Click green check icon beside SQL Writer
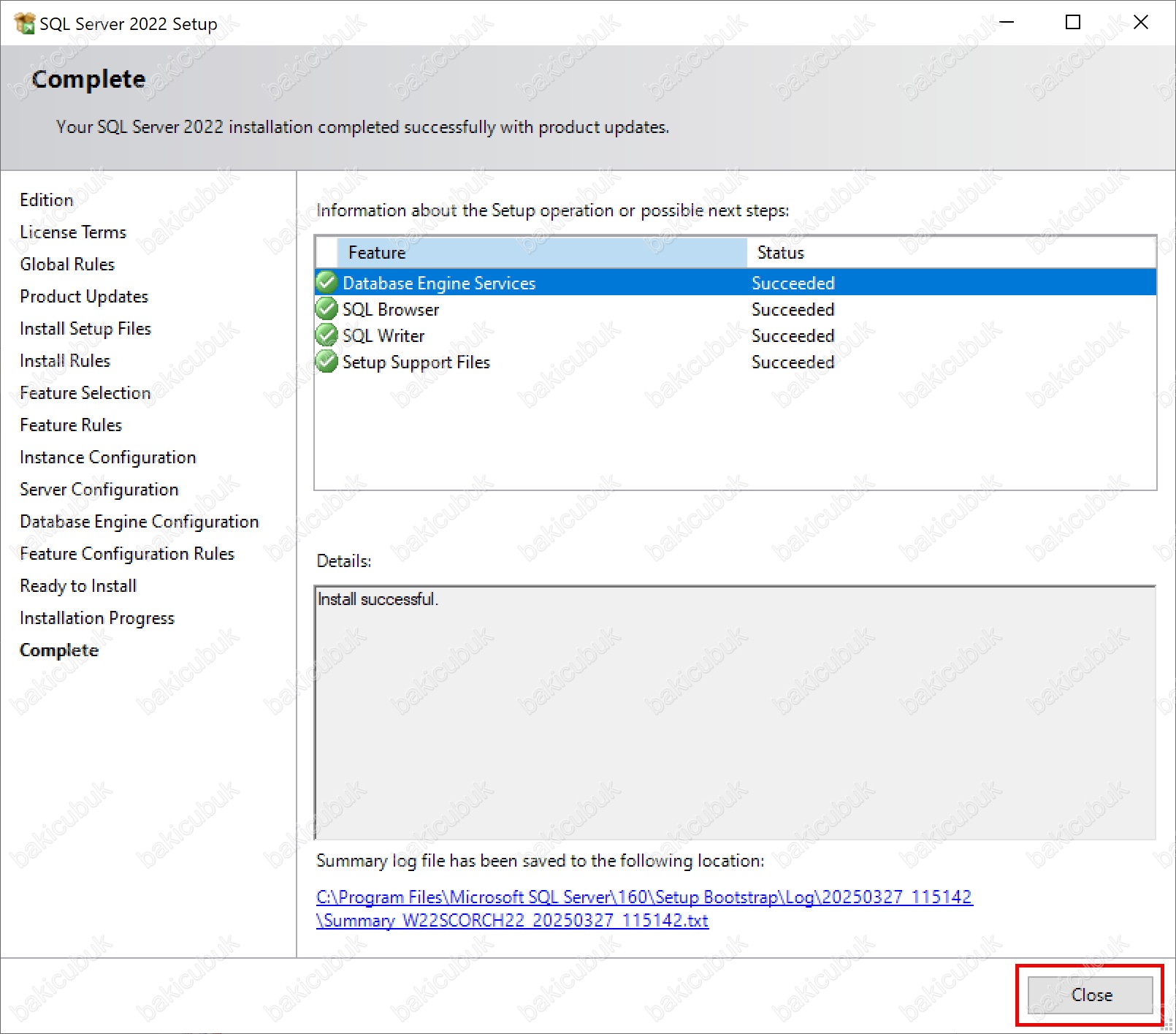Viewport: 1176px width, 1034px height. [327, 335]
